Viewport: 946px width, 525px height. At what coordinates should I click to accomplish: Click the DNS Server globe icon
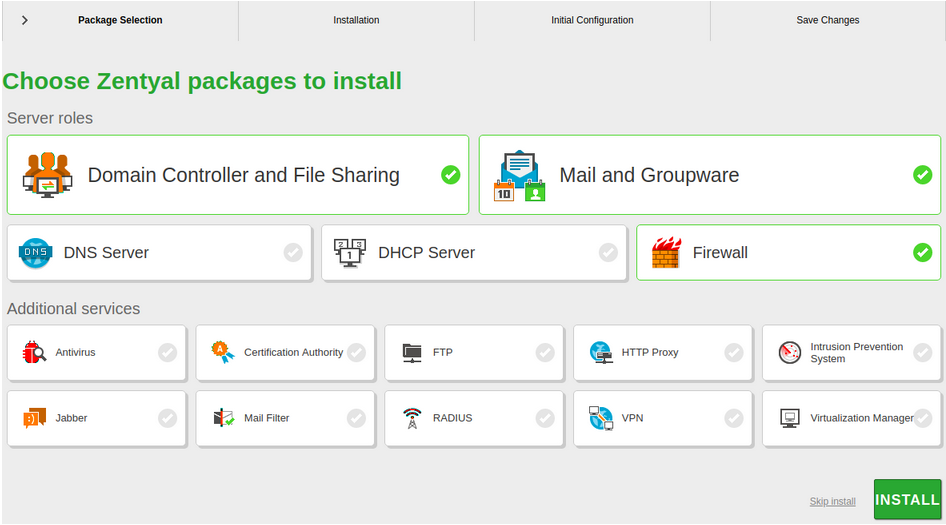(35, 253)
